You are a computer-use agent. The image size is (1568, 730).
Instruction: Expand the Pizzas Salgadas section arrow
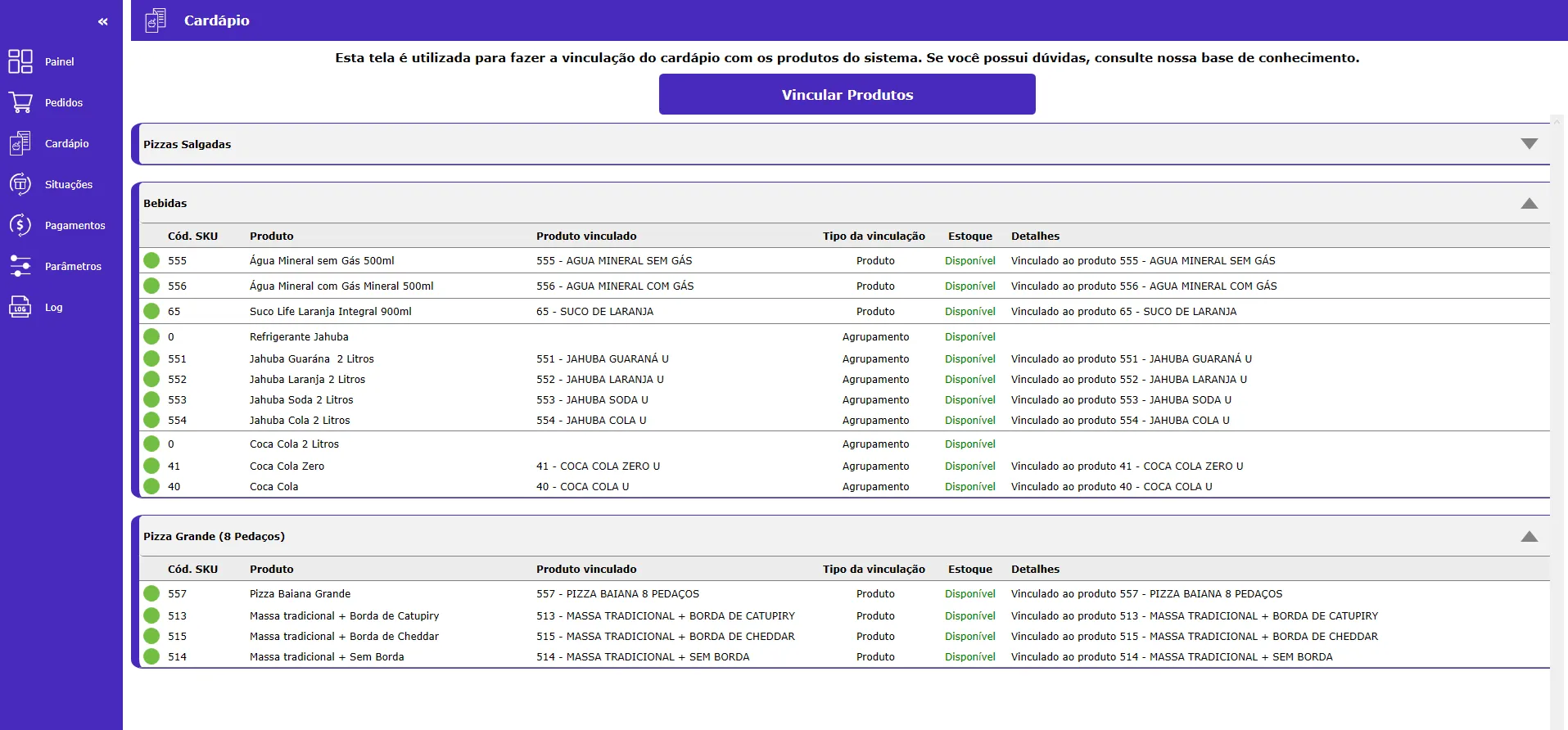click(1529, 144)
